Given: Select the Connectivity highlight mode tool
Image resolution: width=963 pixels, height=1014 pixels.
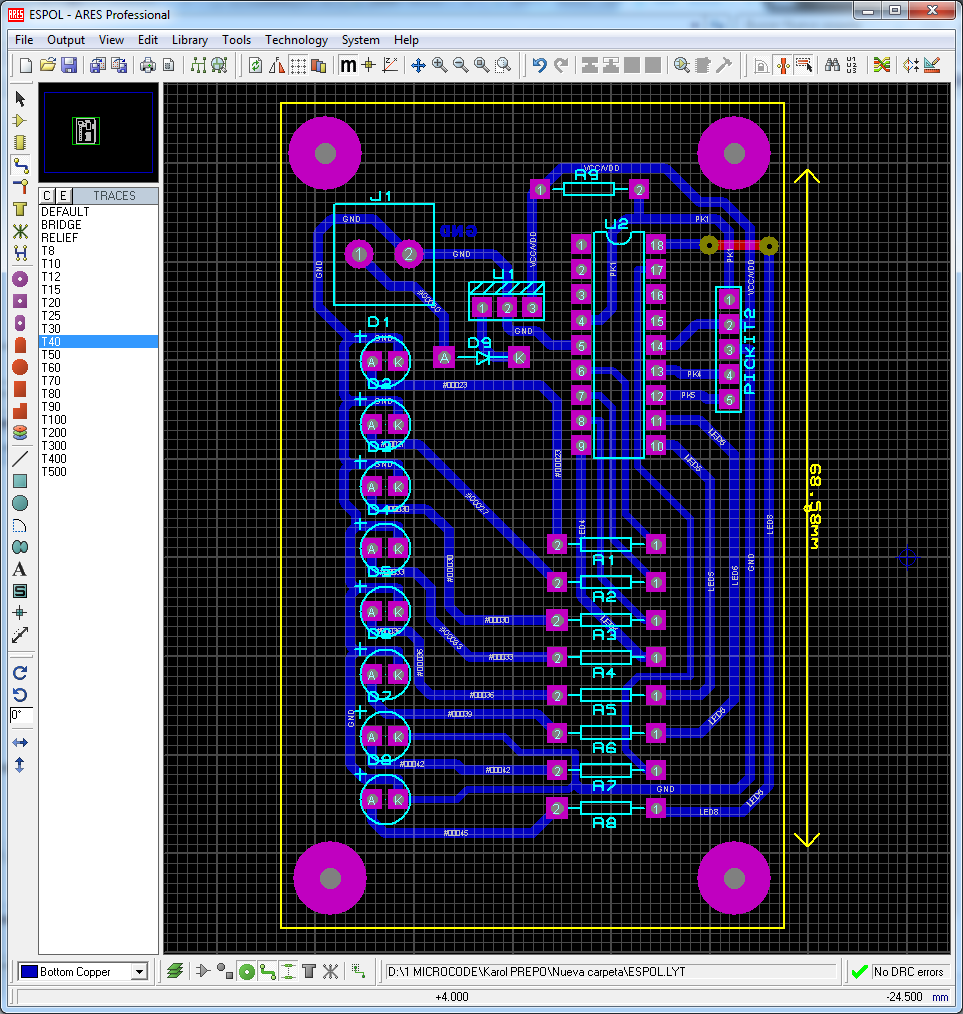Looking at the screenshot, I should click(x=20, y=253).
